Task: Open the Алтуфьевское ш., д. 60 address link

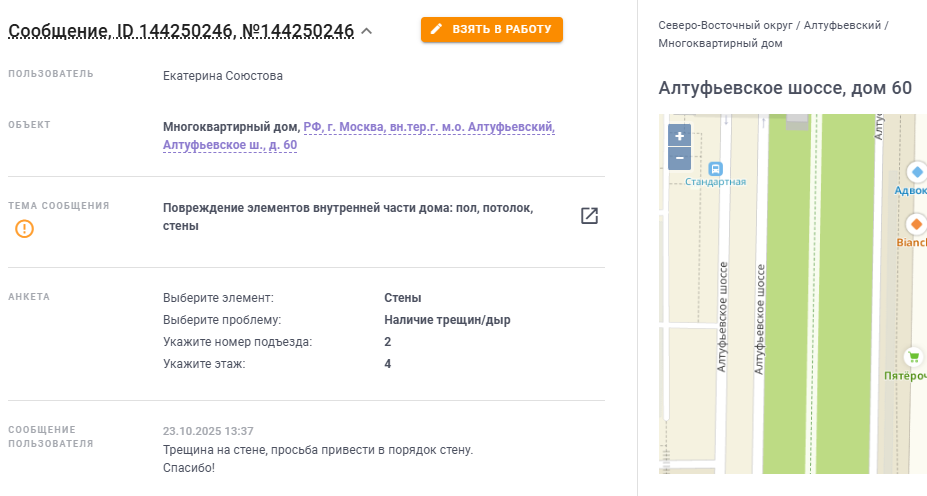Action: (x=229, y=145)
